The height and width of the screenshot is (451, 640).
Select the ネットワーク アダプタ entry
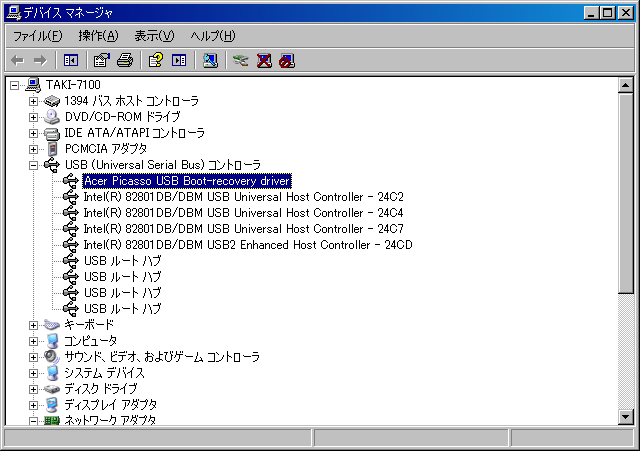coord(110,420)
